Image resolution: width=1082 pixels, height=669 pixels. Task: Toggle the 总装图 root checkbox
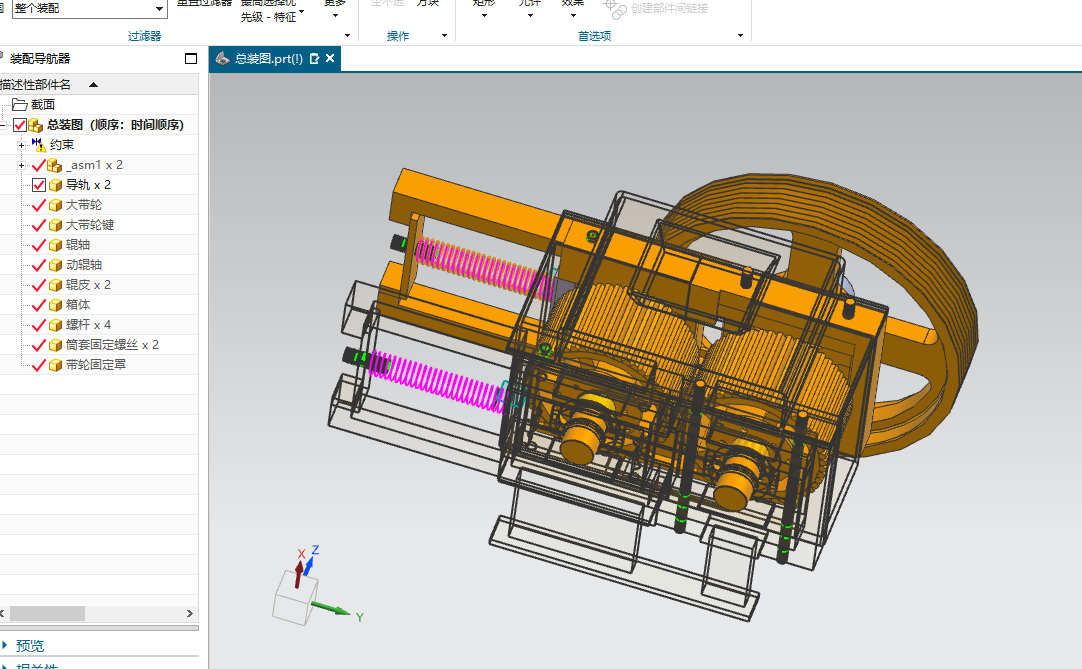19,125
